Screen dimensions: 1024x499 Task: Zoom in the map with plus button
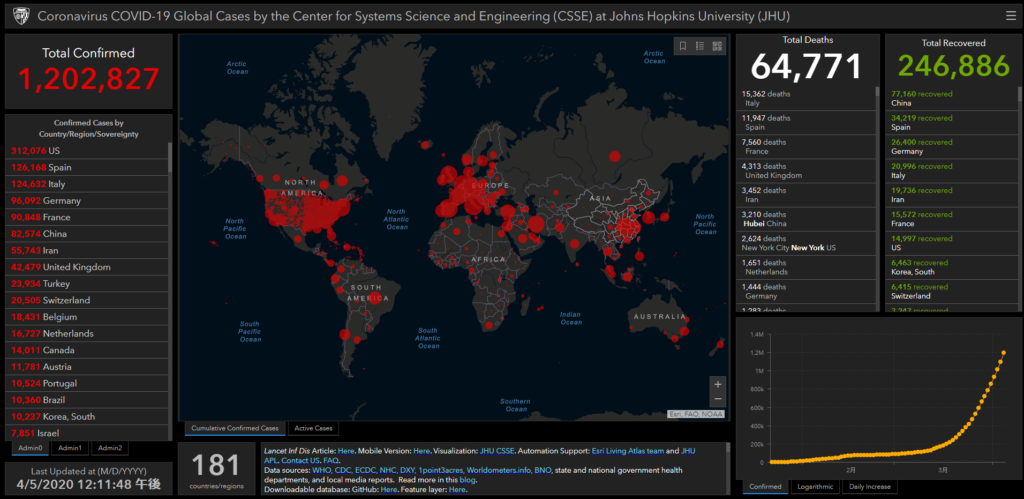click(717, 384)
